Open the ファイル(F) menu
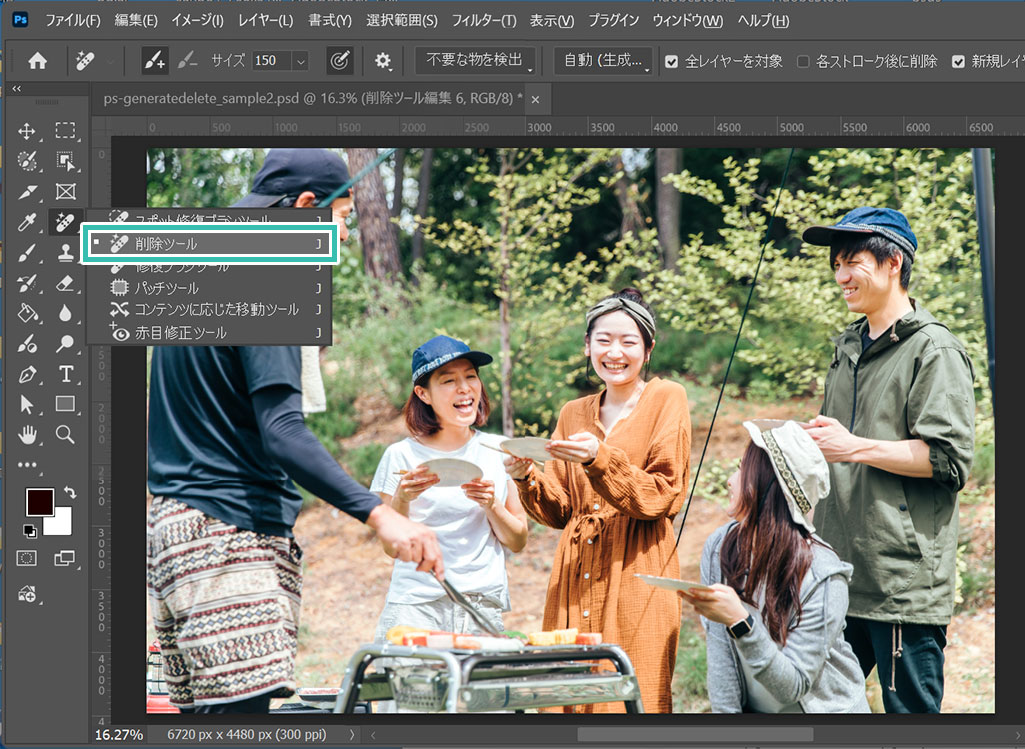1025x749 pixels. pos(73,21)
